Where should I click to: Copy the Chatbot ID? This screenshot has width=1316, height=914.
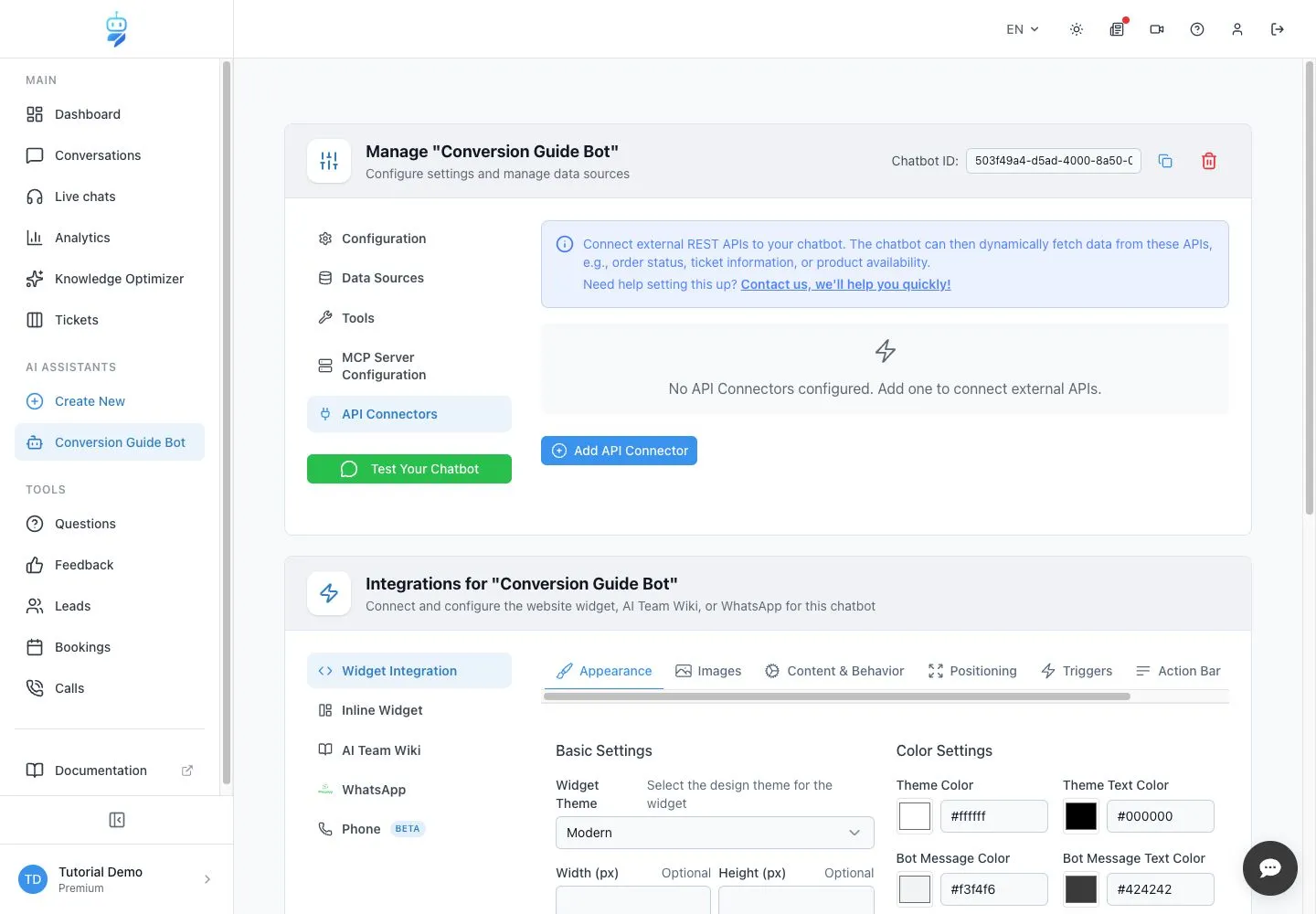point(1165,161)
